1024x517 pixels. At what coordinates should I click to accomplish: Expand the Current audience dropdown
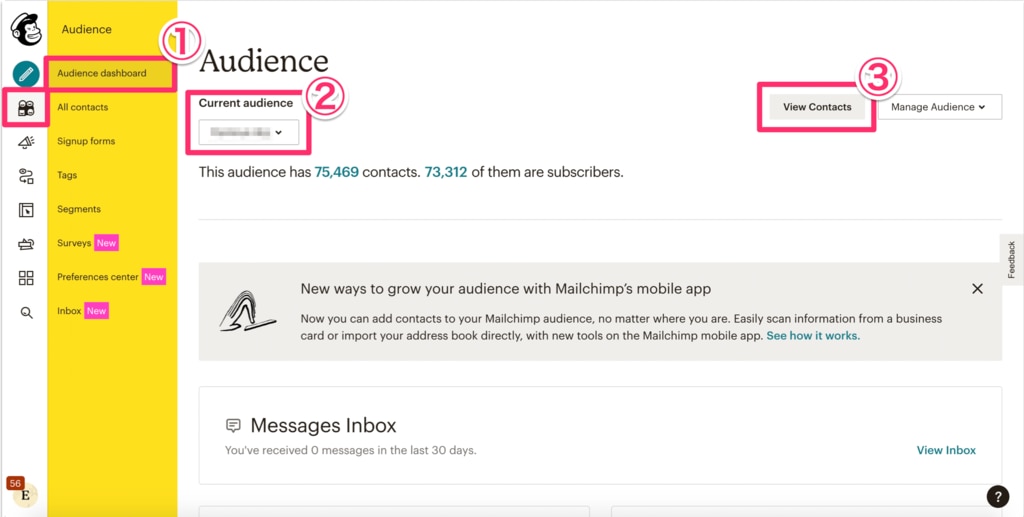249,132
